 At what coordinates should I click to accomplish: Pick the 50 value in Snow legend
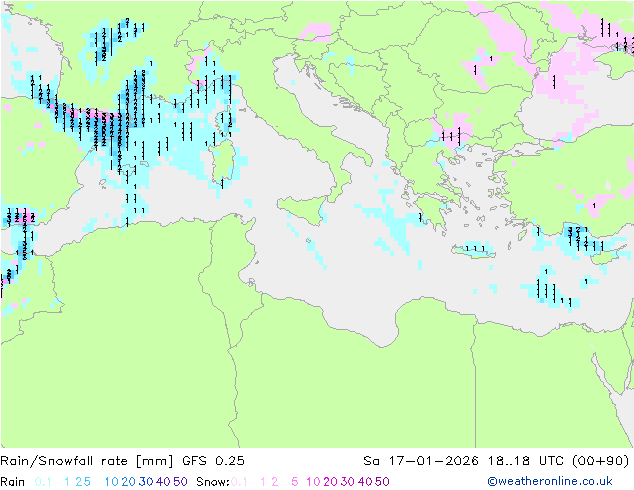[382, 482]
